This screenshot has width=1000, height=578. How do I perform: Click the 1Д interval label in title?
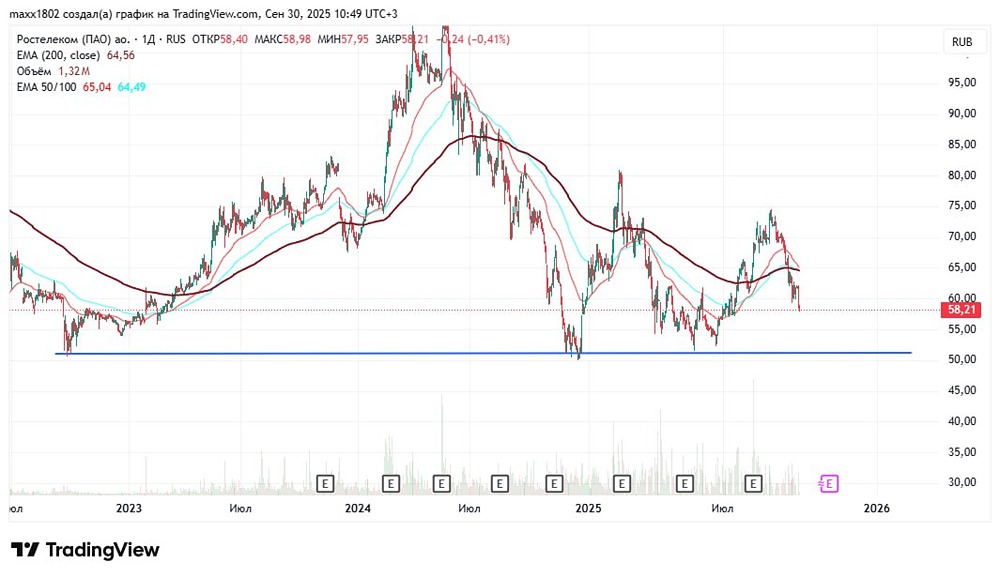point(149,40)
